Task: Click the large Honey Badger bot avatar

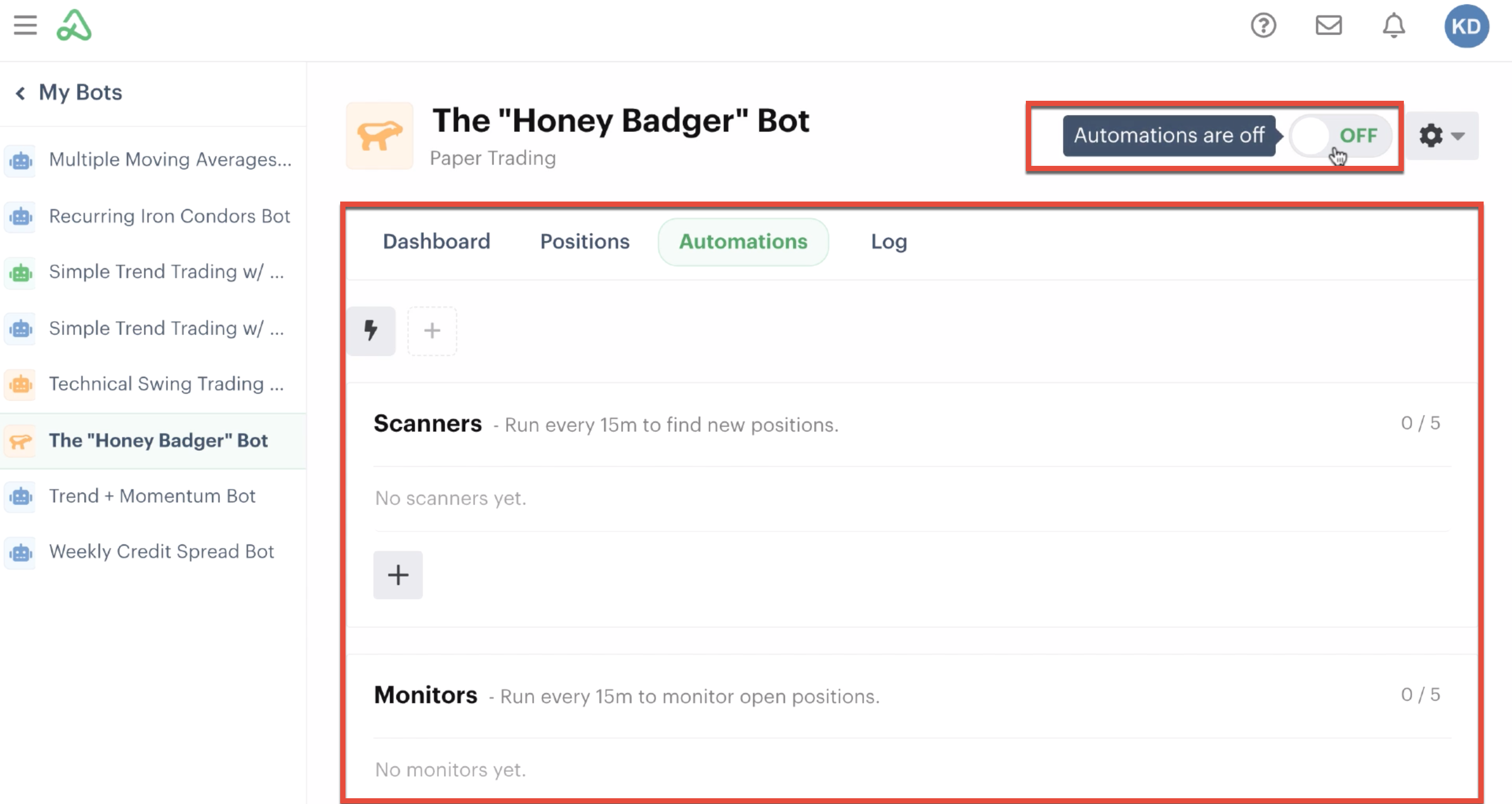Action: click(x=380, y=135)
